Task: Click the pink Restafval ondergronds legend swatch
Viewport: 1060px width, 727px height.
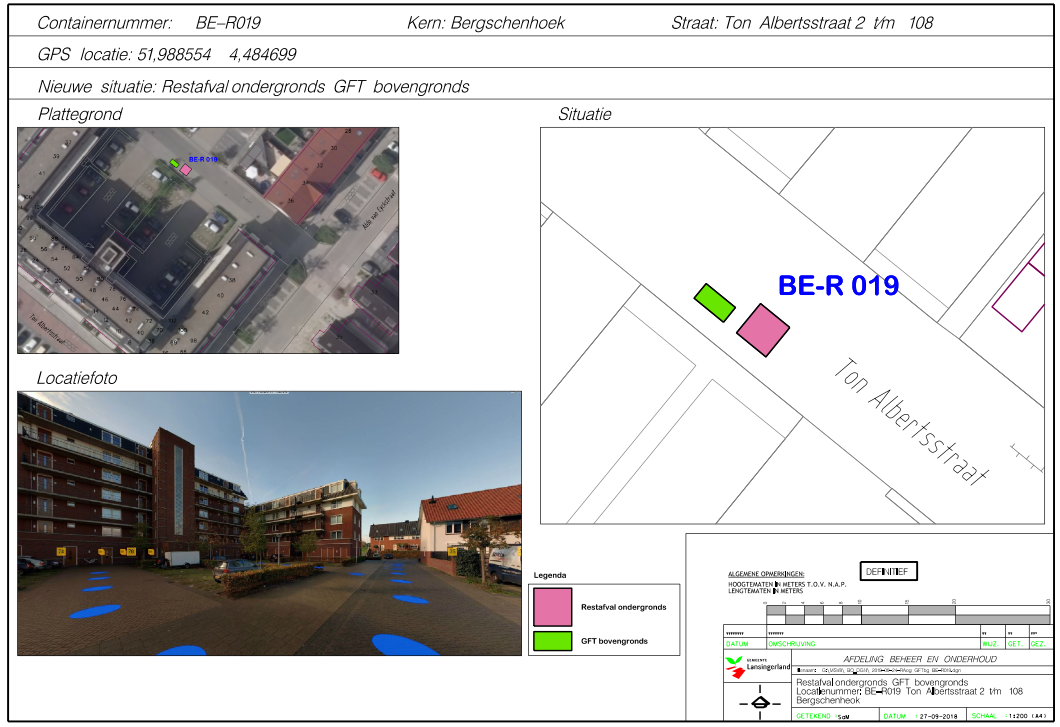Action: pos(552,607)
